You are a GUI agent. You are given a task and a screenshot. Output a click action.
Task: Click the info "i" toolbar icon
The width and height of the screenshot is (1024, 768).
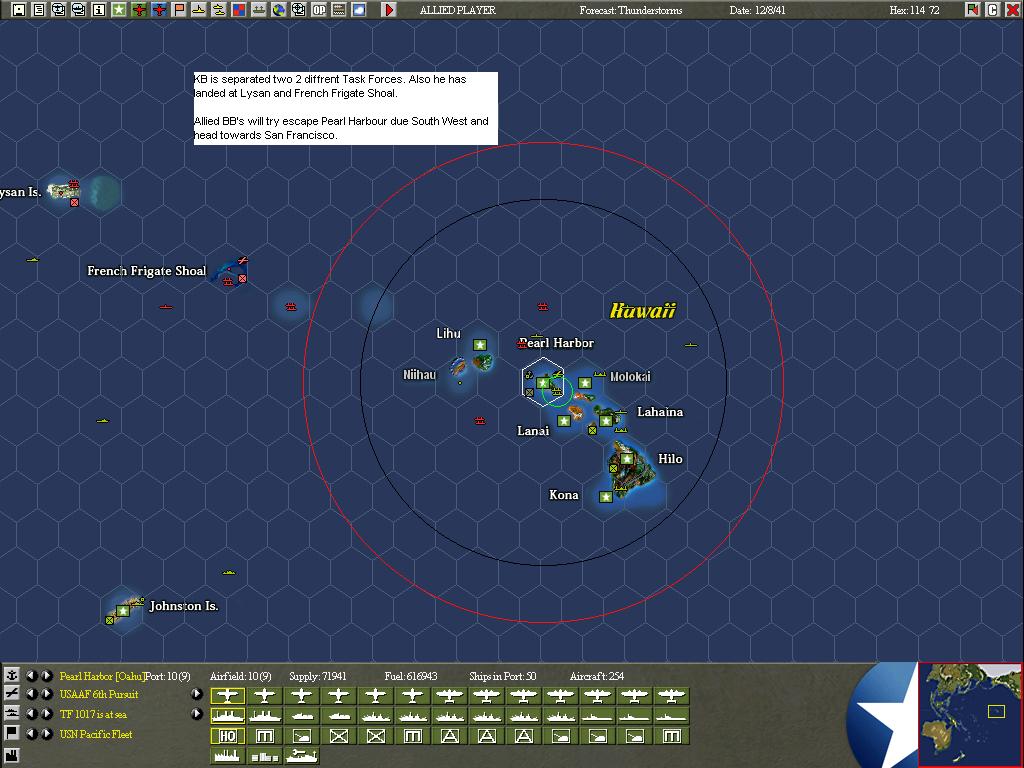(99, 9)
